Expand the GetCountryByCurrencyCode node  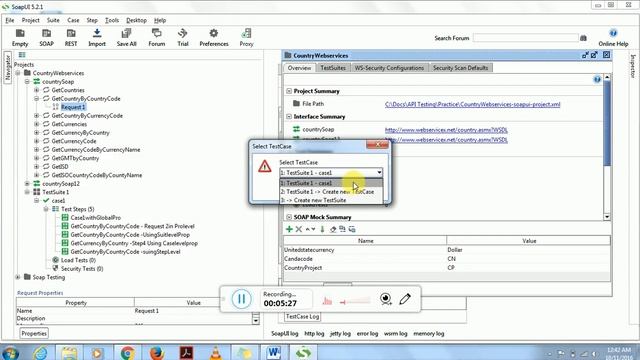37,116
